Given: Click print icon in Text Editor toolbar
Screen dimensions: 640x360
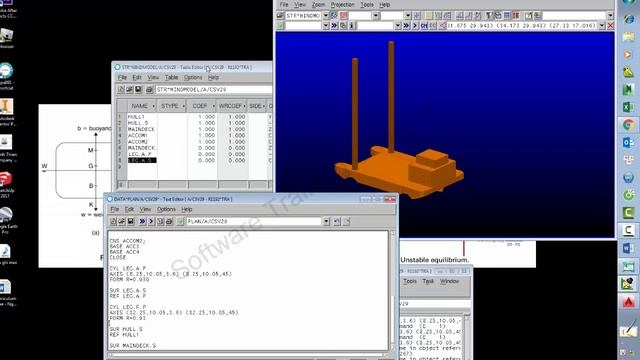Looking at the screenshot, I should [169, 221].
